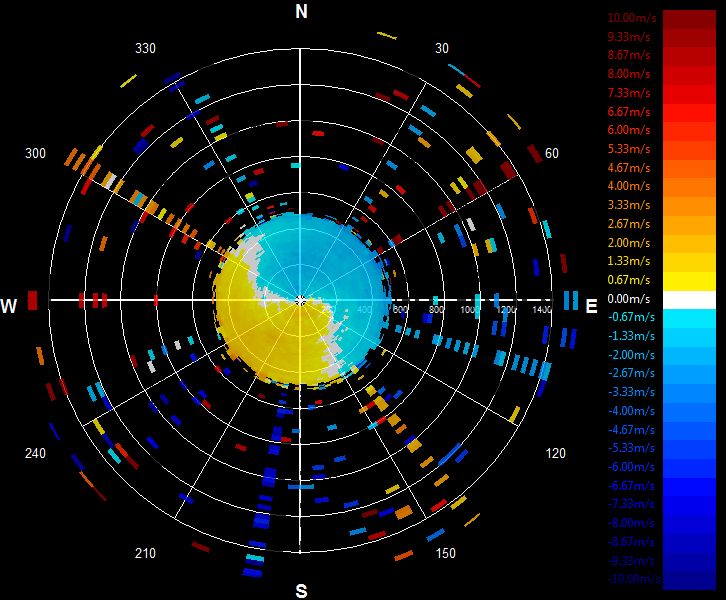Click the S compass label at bottom
The width and height of the screenshot is (726, 600).
tap(301, 591)
